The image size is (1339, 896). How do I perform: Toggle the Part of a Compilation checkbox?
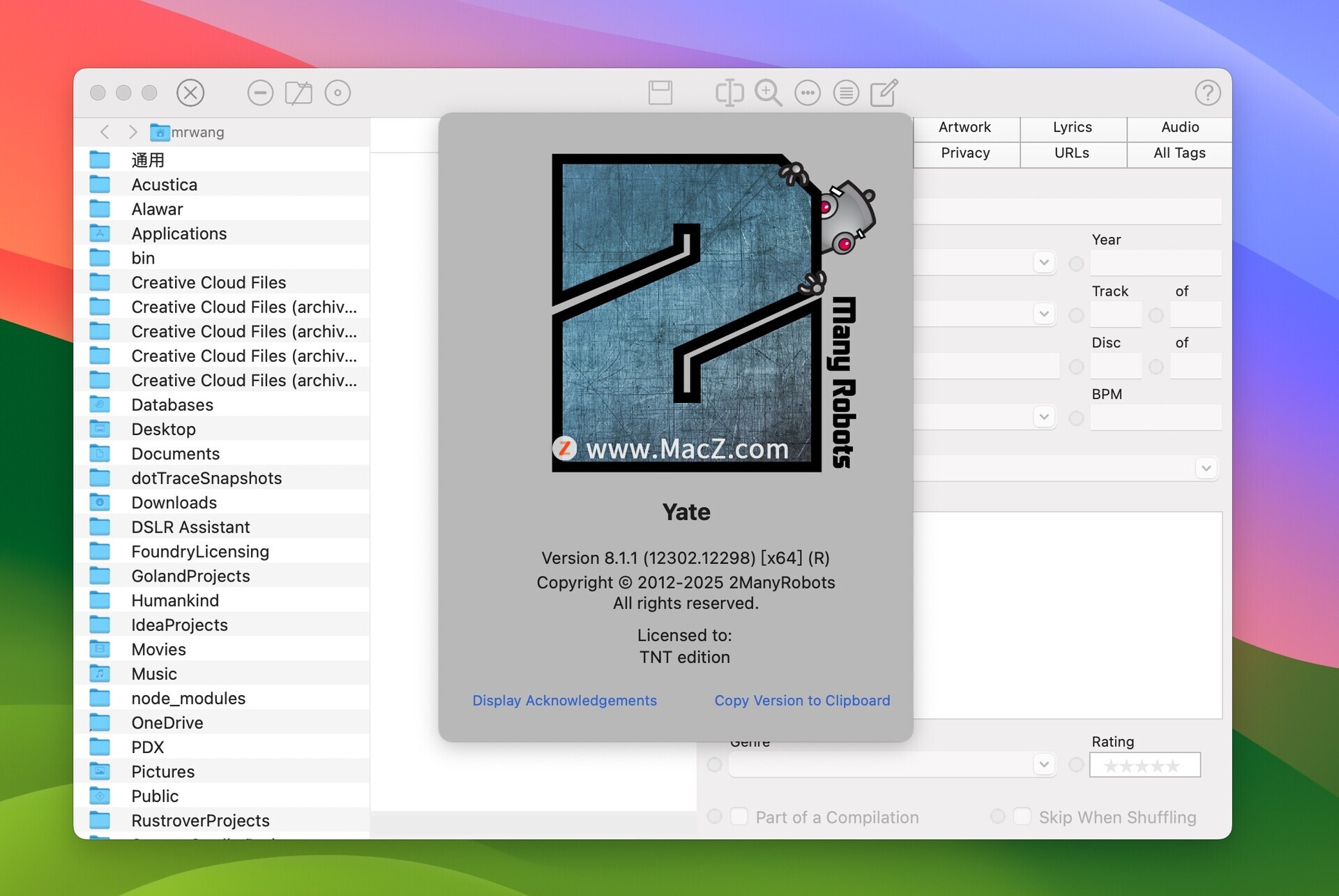[x=739, y=817]
